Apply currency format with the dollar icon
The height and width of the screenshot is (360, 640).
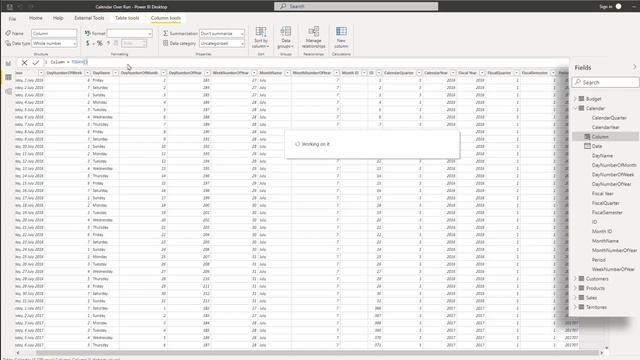(x=87, y=43)
